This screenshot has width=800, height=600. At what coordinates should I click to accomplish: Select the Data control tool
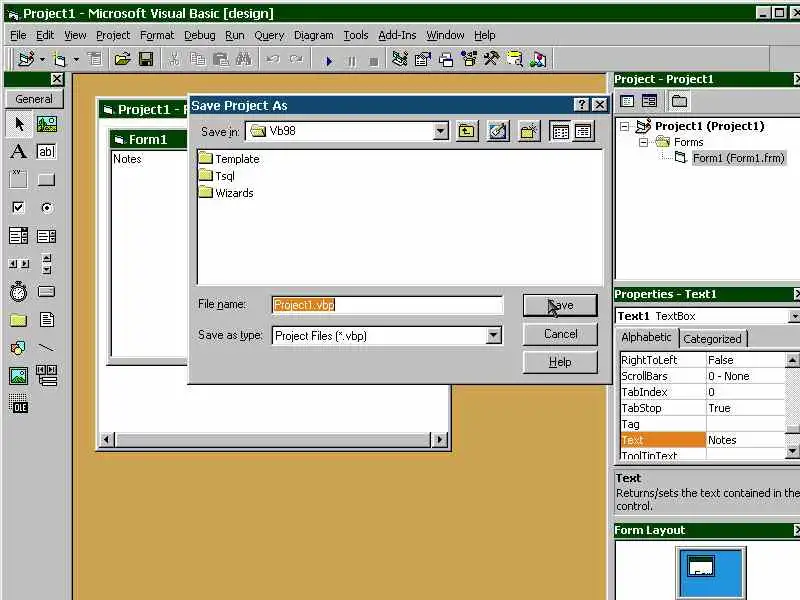pos(46,376)
